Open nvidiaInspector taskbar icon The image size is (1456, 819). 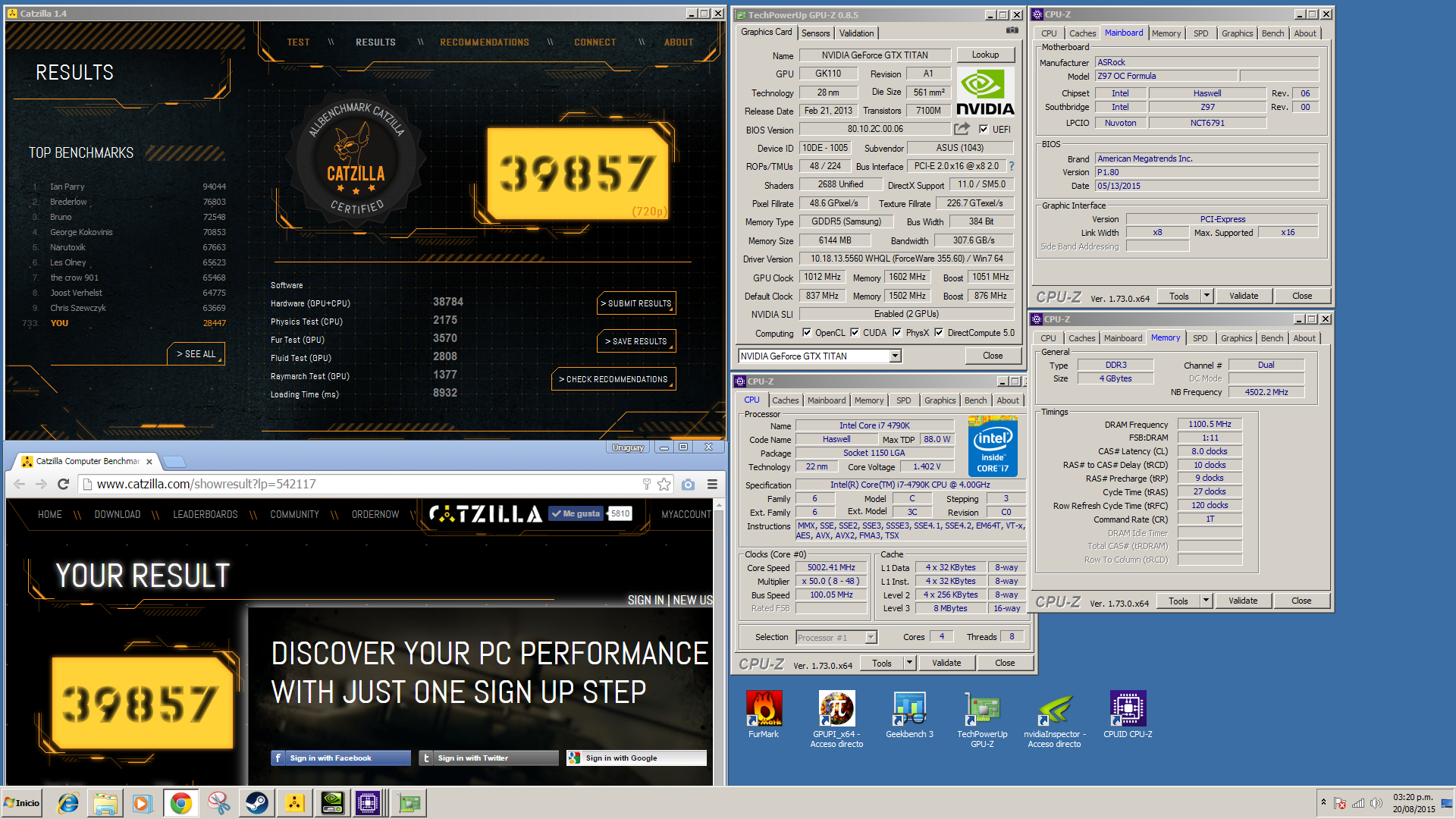(331, 803)
